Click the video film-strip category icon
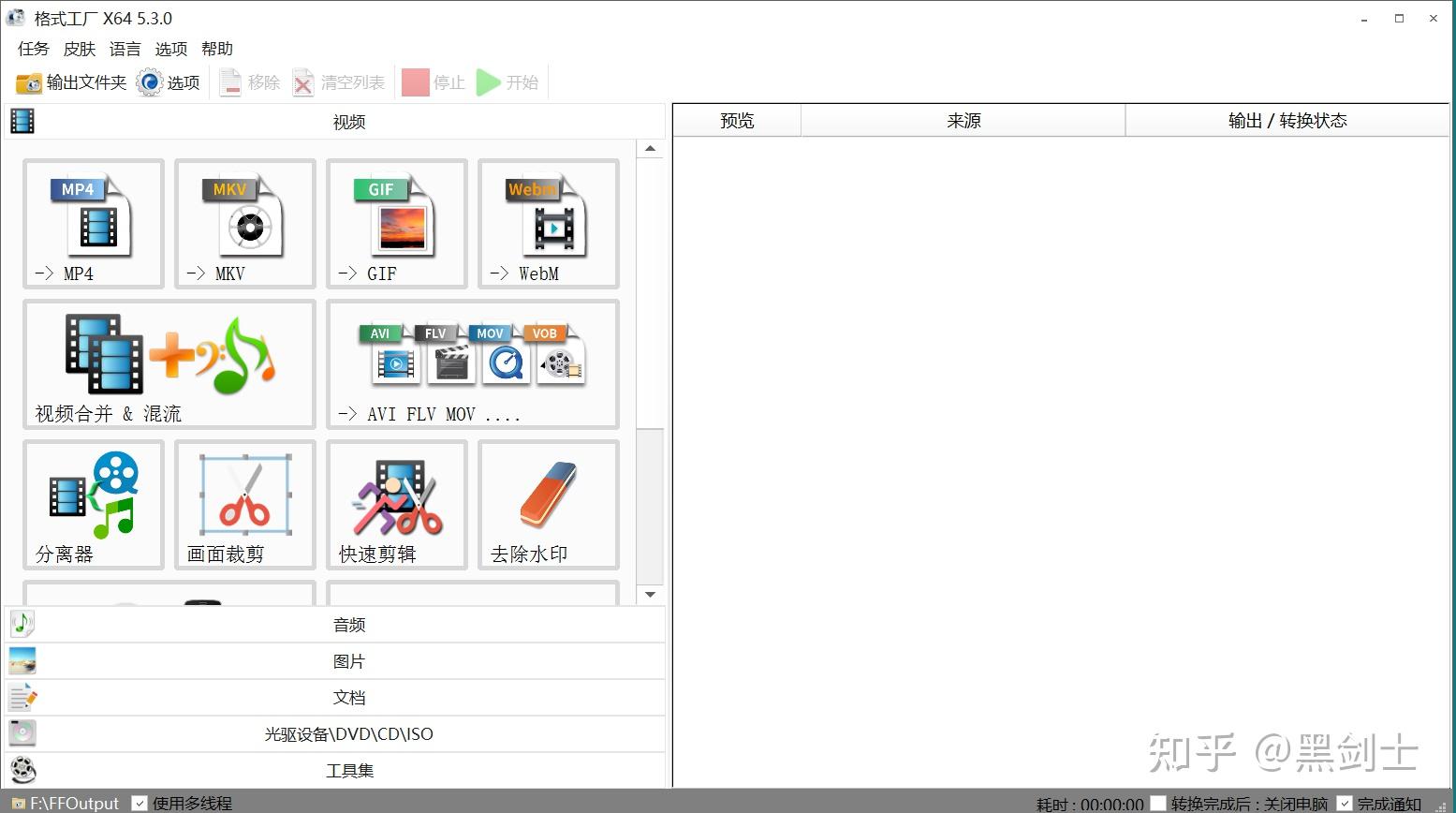1456x813 pixels. [22, 121]
